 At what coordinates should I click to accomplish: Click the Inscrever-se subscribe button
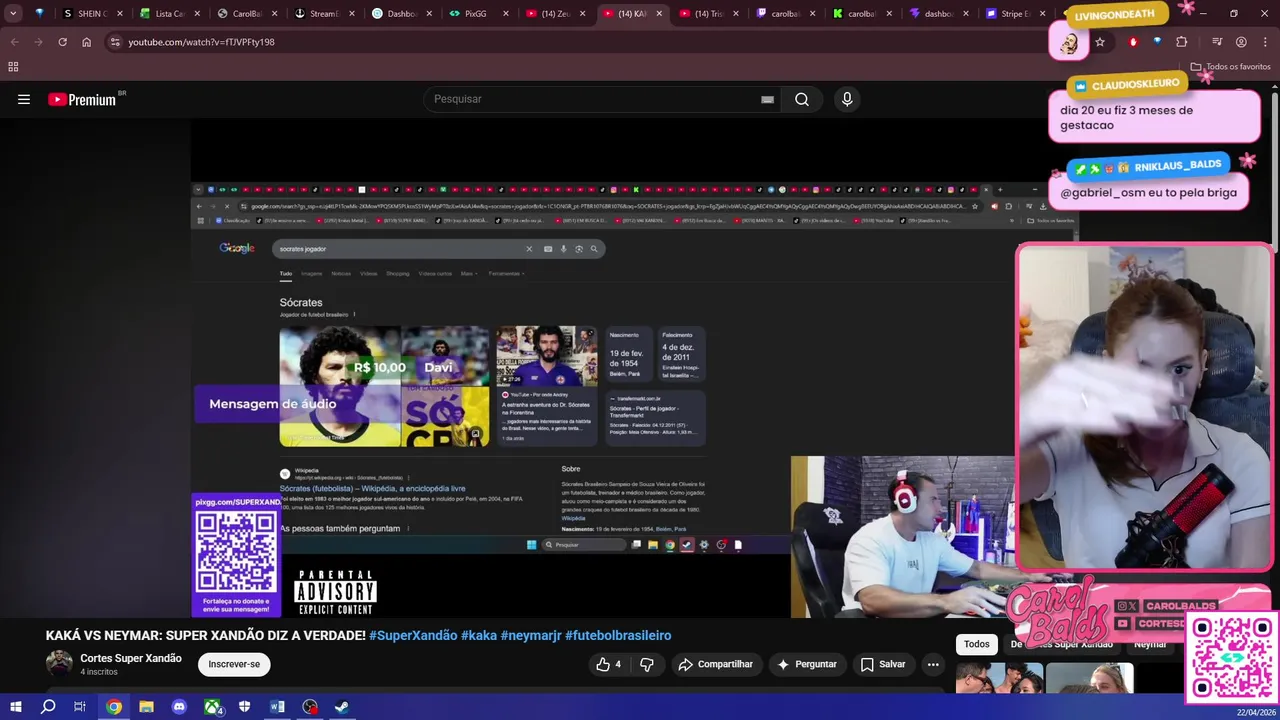pyautogui.click(x=234, y=664)
